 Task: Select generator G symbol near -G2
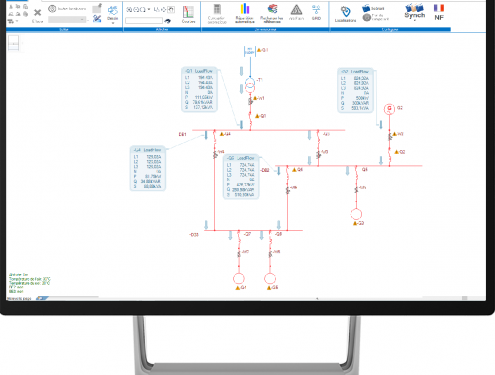click(389, 109)
